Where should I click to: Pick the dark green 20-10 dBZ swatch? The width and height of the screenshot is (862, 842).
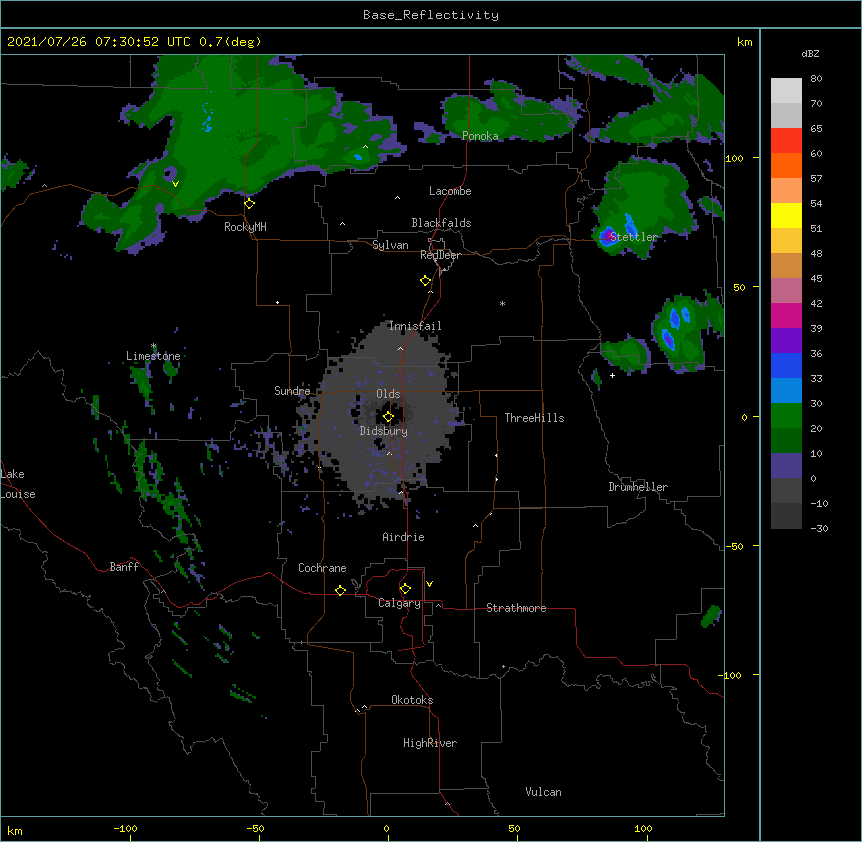pyautogui.click(x=786, y=441)
